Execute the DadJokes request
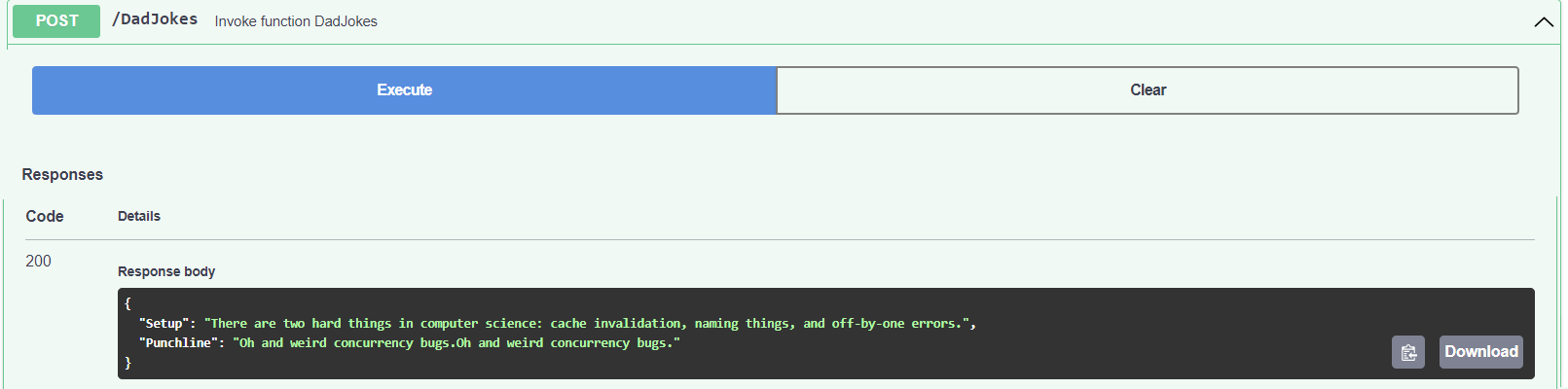Screen dimensions: 1568x389 click(405, 90)
